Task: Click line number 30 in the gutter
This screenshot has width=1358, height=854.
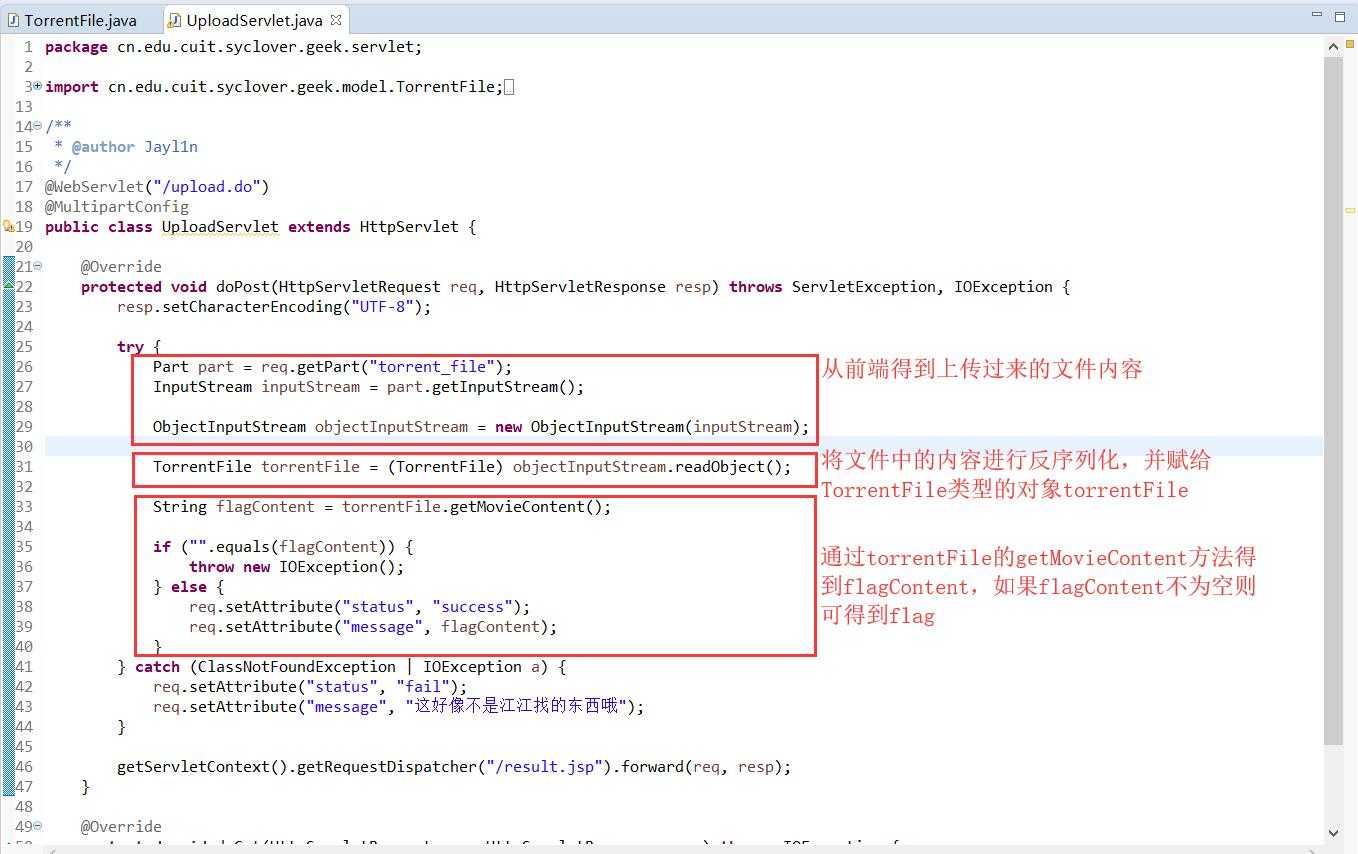Action: (x=23, y=447)
